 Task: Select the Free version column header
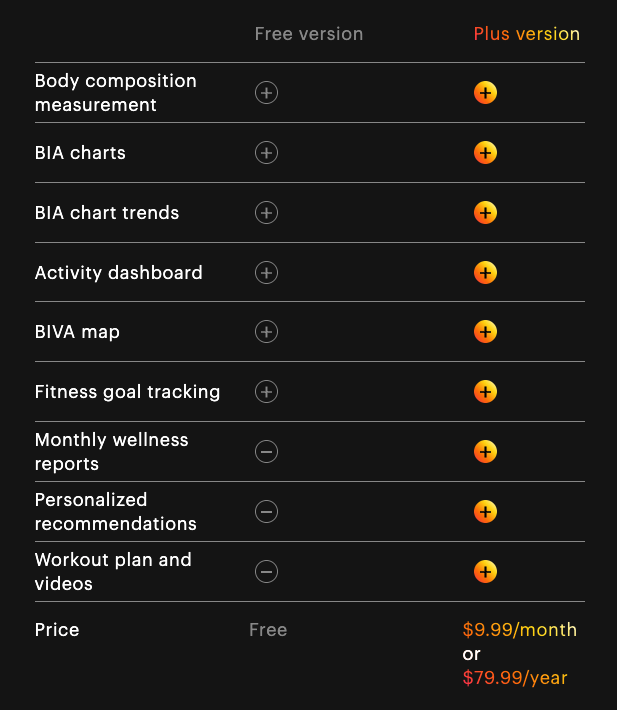(308, 34)
